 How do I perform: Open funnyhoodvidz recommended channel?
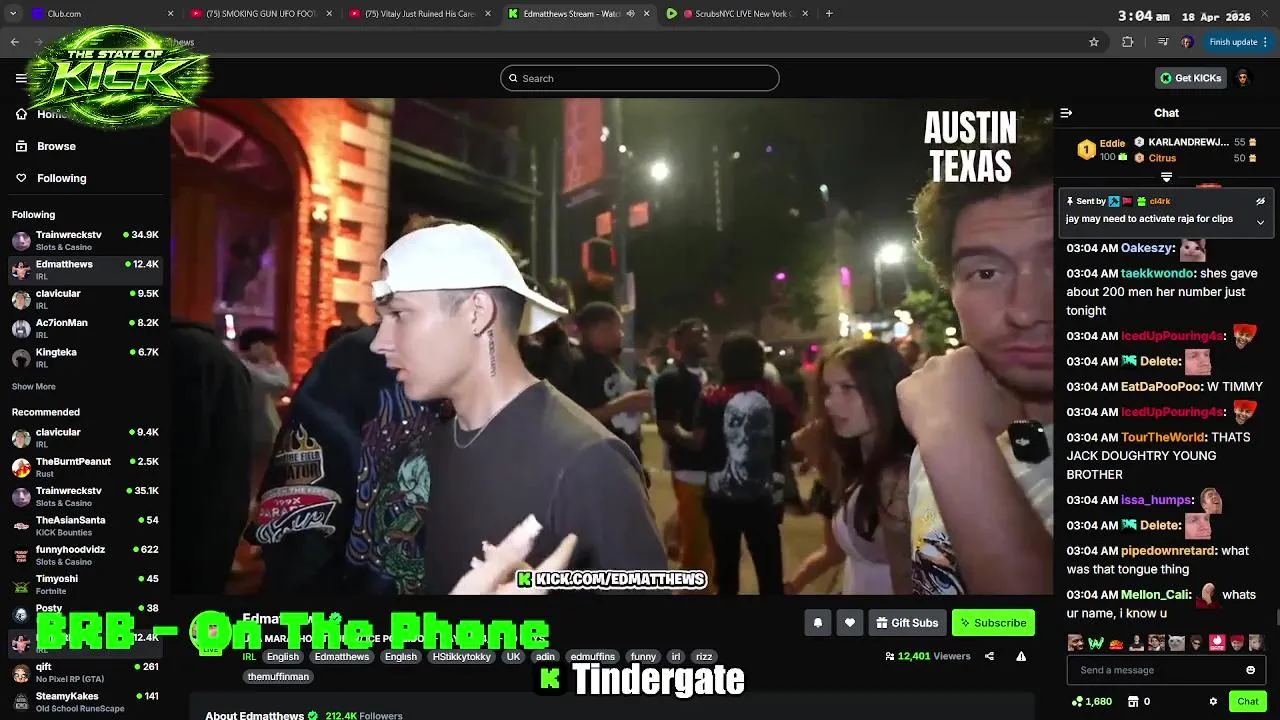click(85, 555)
